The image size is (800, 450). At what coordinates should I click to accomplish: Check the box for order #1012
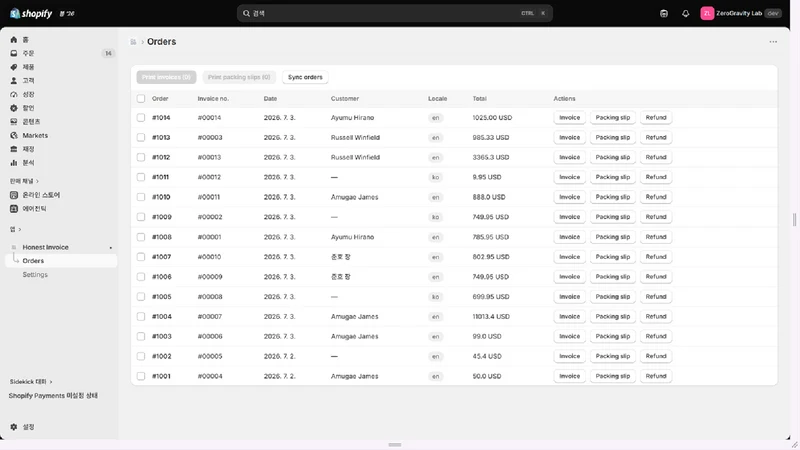141,157
